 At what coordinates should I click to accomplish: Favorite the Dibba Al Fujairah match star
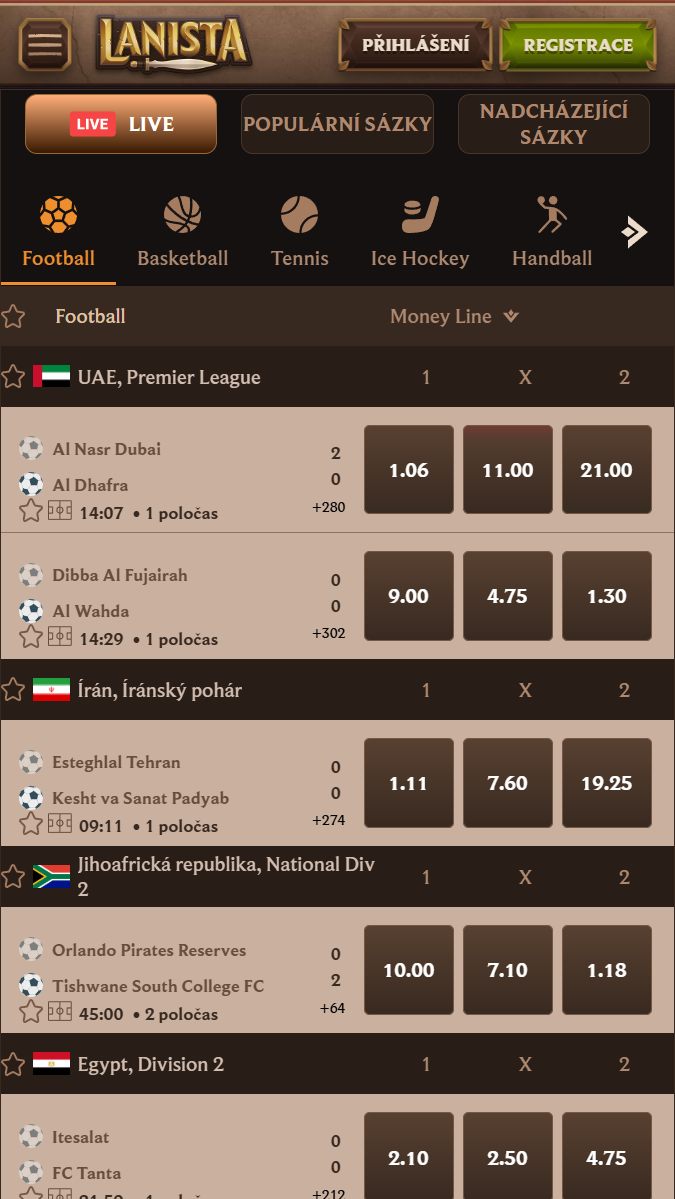pyautogui.click(x=31, y=637)
